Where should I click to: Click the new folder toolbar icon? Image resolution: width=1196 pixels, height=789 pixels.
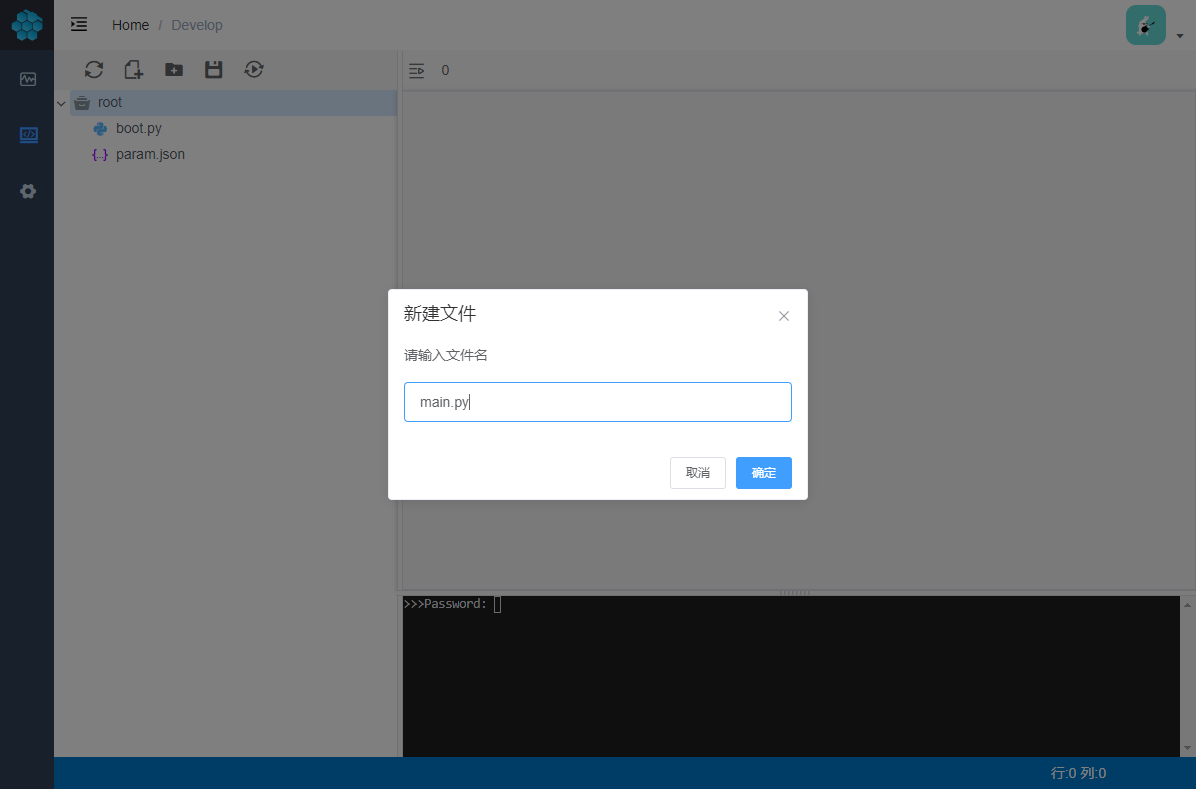click(x=174, y=69)
